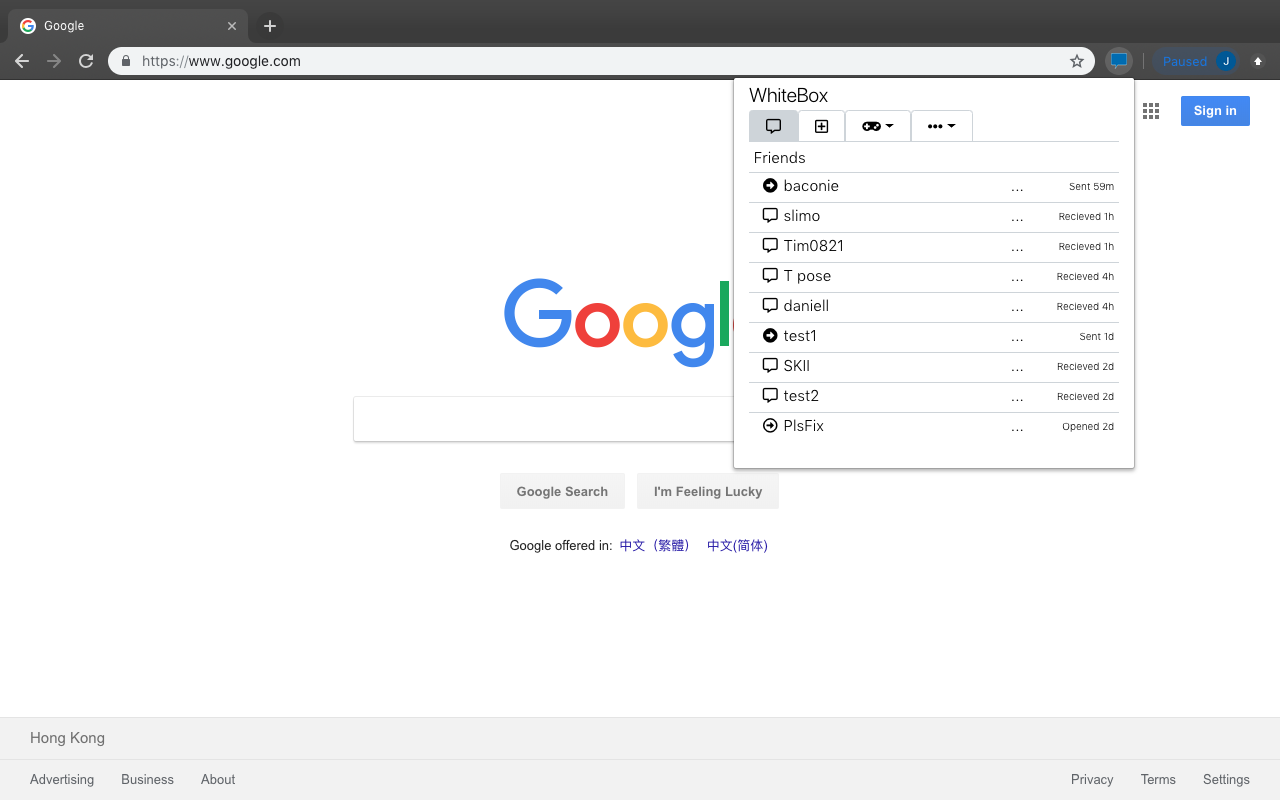Select friend name PlsFix
This screenshot has height=800, width=1280.
pyautogui.click(x=804, y=426)
